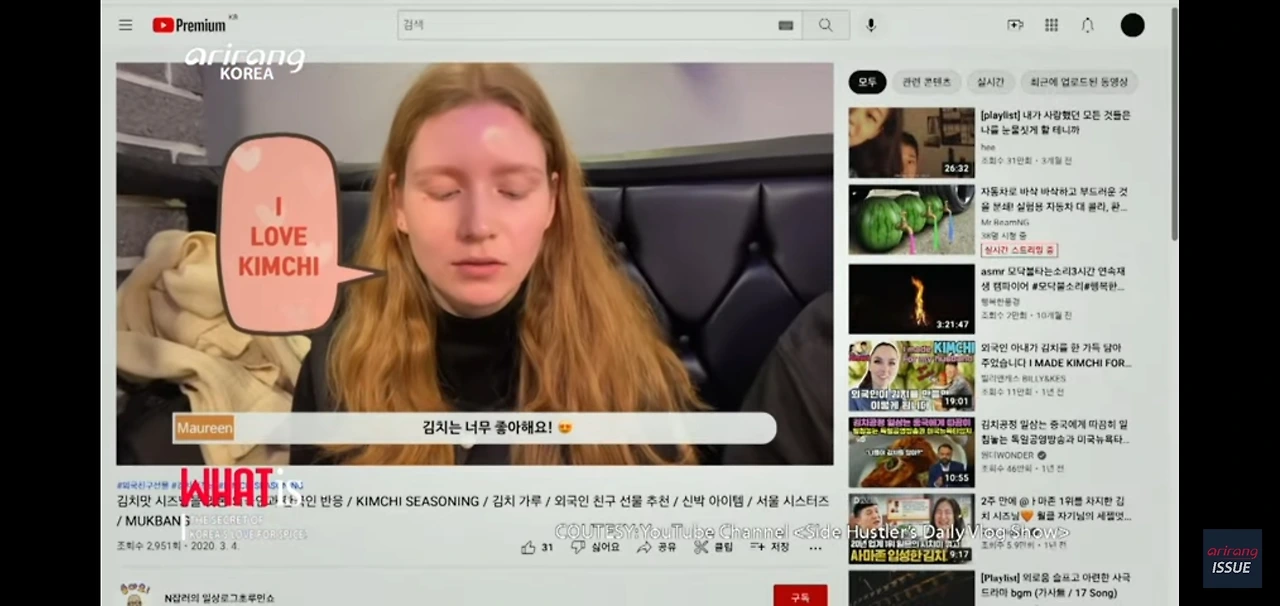The image size is (1280, 606).
Task: Start voice search with the microphone icon
Action: pyautogui.click(x=871, y=25)
